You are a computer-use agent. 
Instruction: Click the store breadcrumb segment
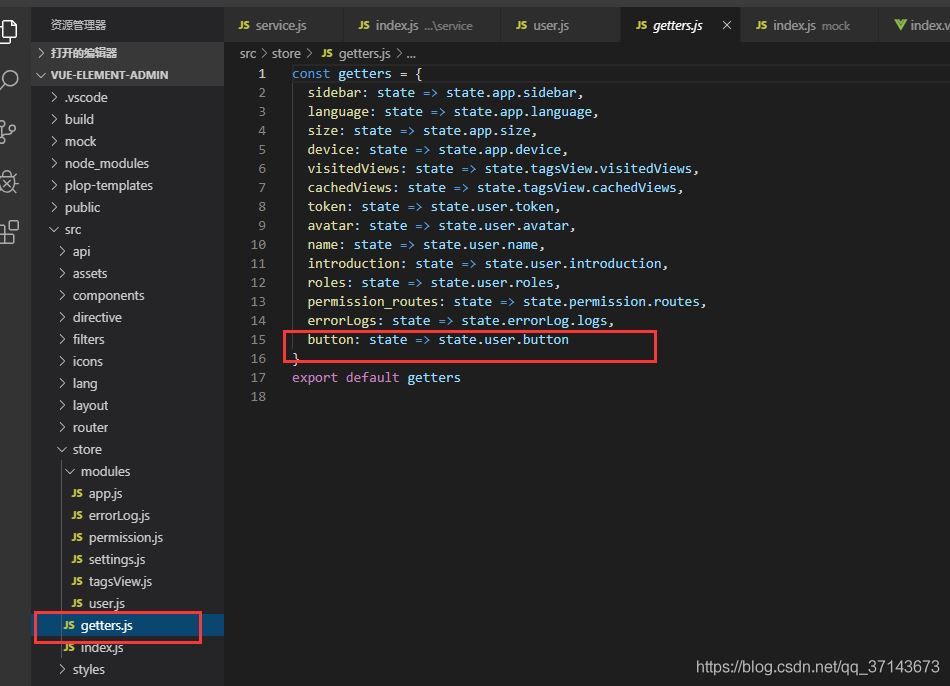[x=286, y=54]
